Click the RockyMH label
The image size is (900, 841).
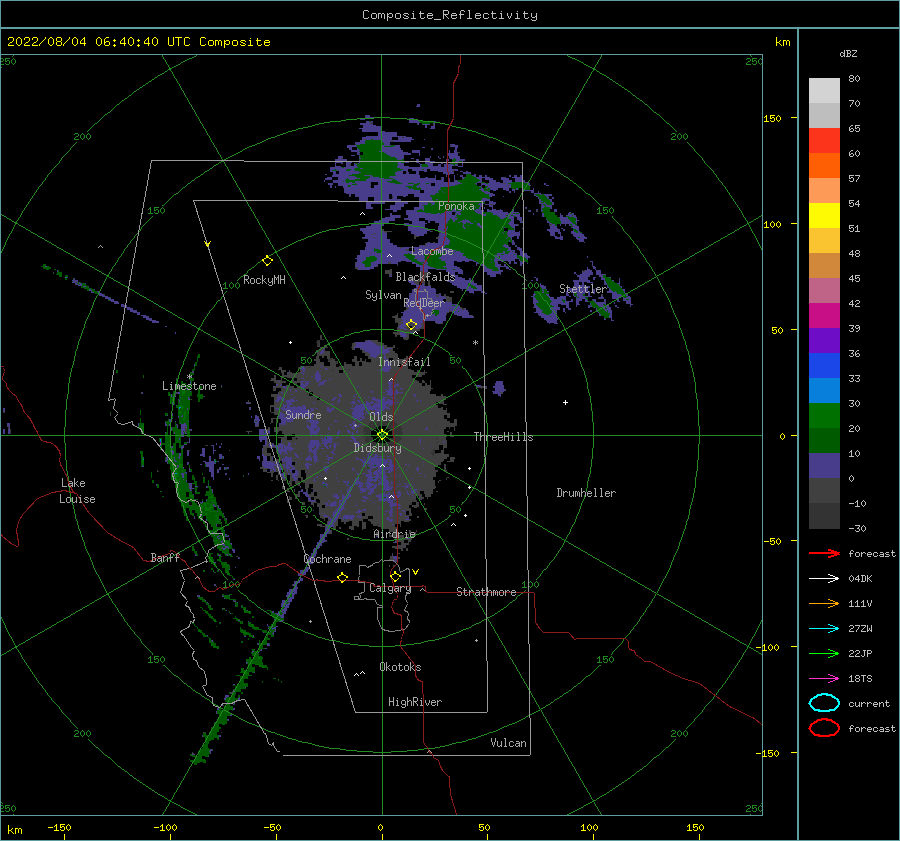click(x=264, y=280)
